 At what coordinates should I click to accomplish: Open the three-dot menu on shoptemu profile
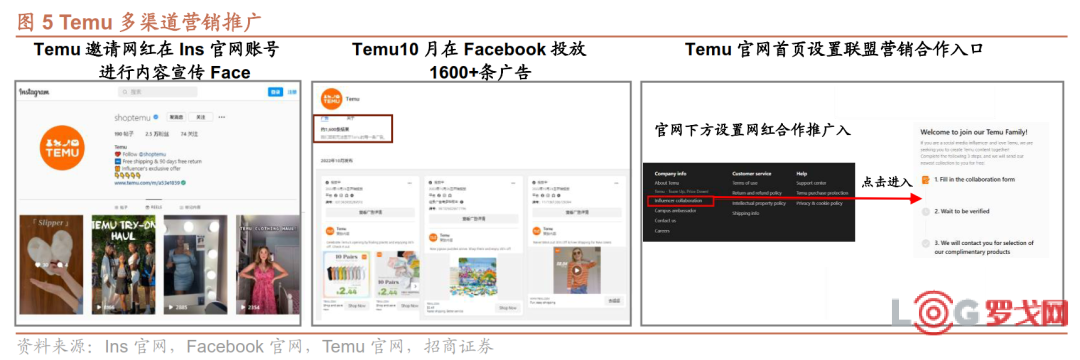[x=222, y=117]
